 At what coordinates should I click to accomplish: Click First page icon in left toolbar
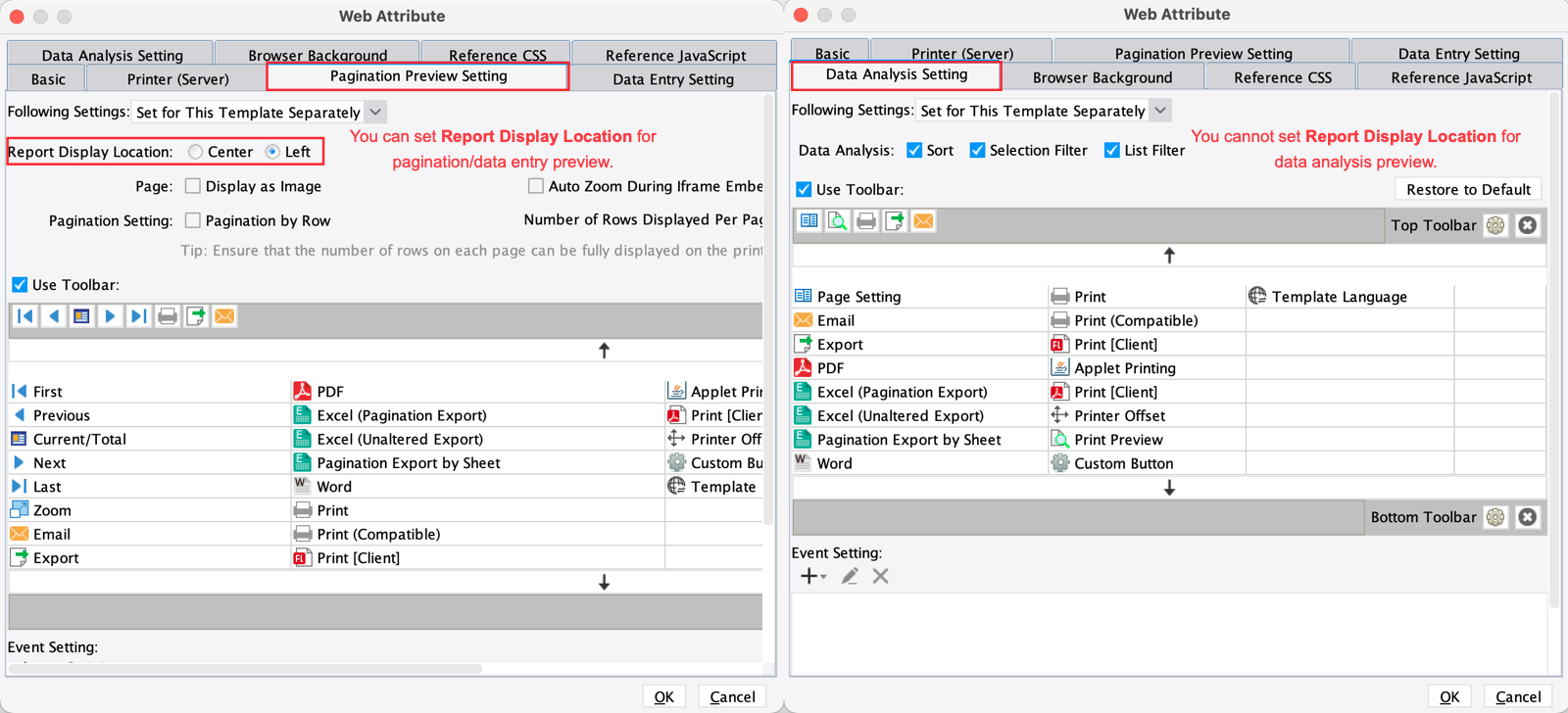click(x=25, y=316)
